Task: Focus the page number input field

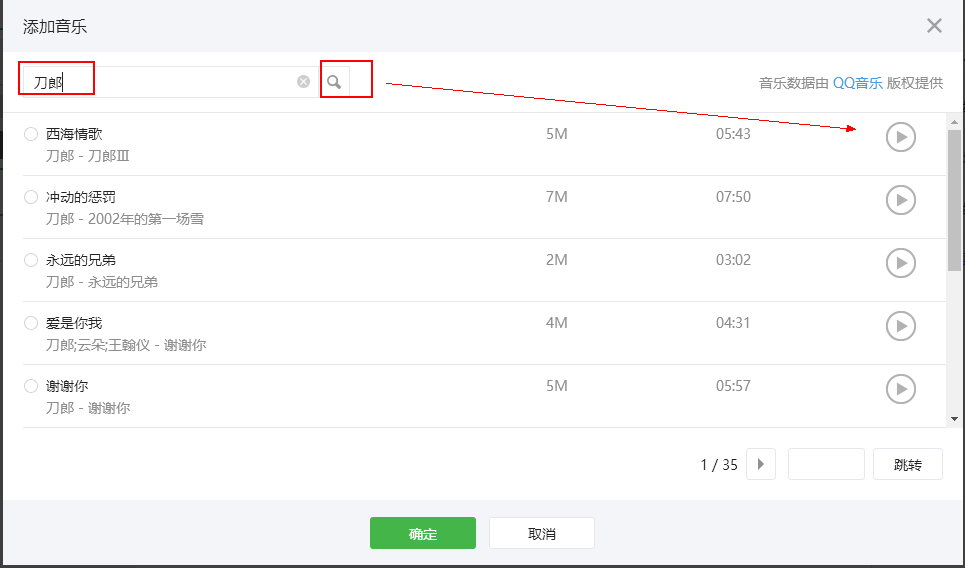Action: click(x=826, y=464)
